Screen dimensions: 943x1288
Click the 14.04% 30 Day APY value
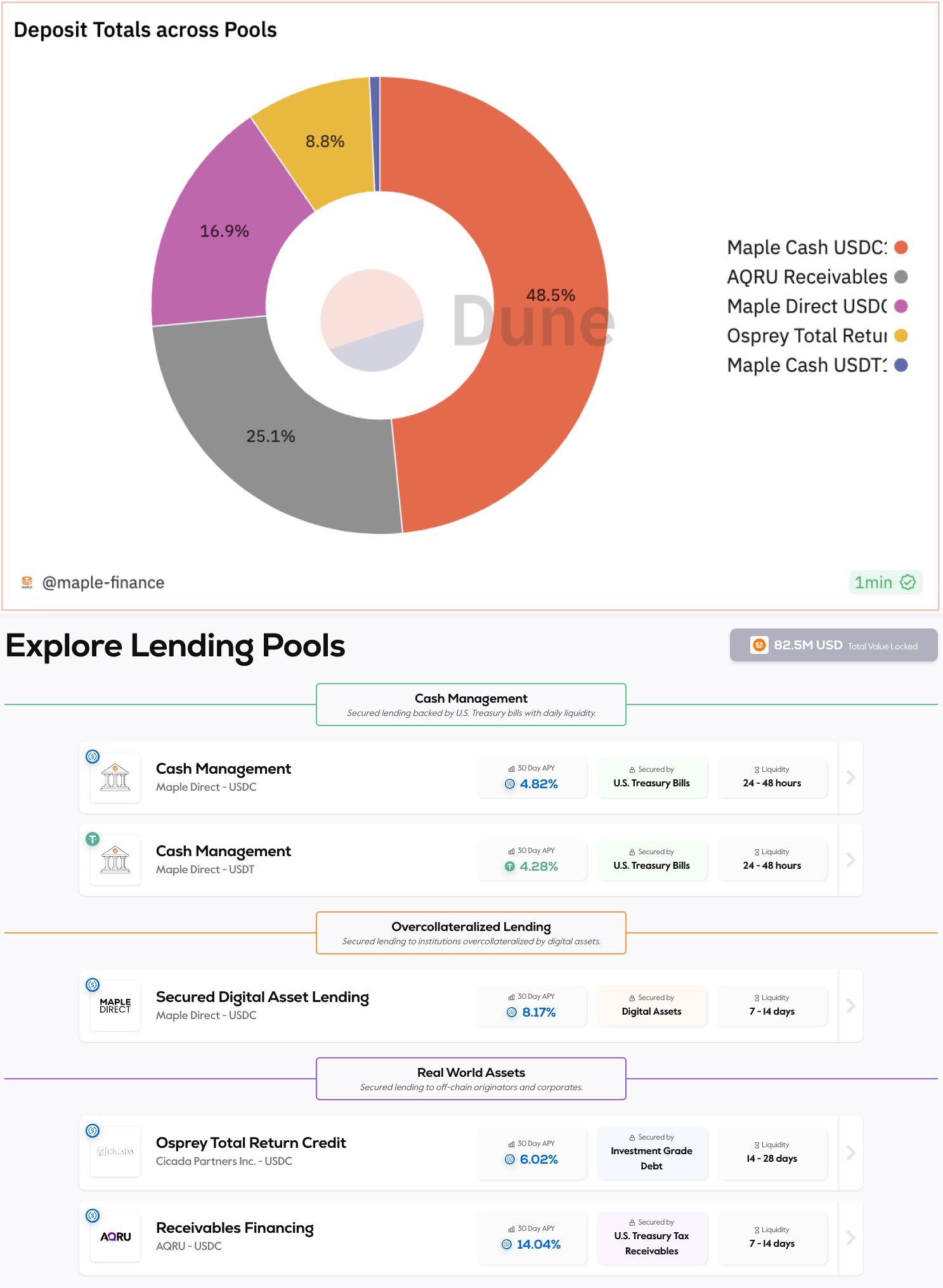(x=539, y=1244)
